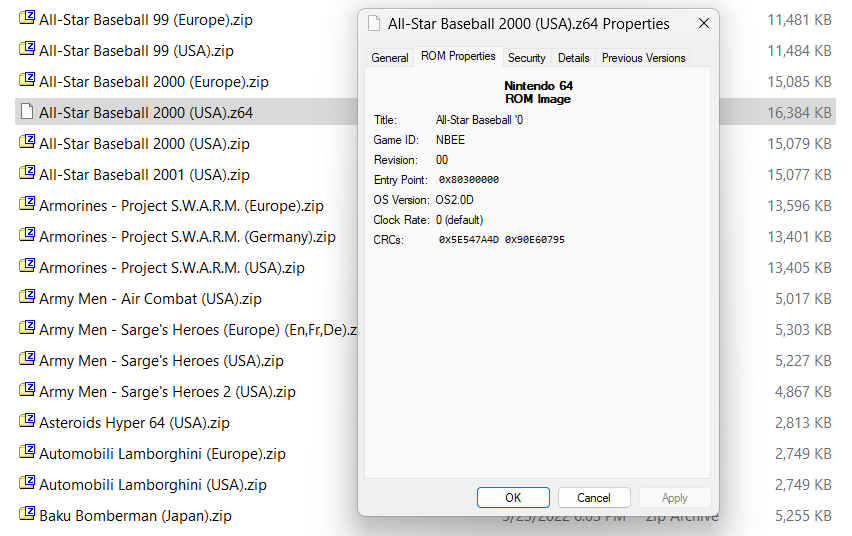Click the zip icon of All-Star Baseball 99 (USA).zip
Image resolution: width=852 pixels, height=536 pixels.
click(x=27, y=49)
